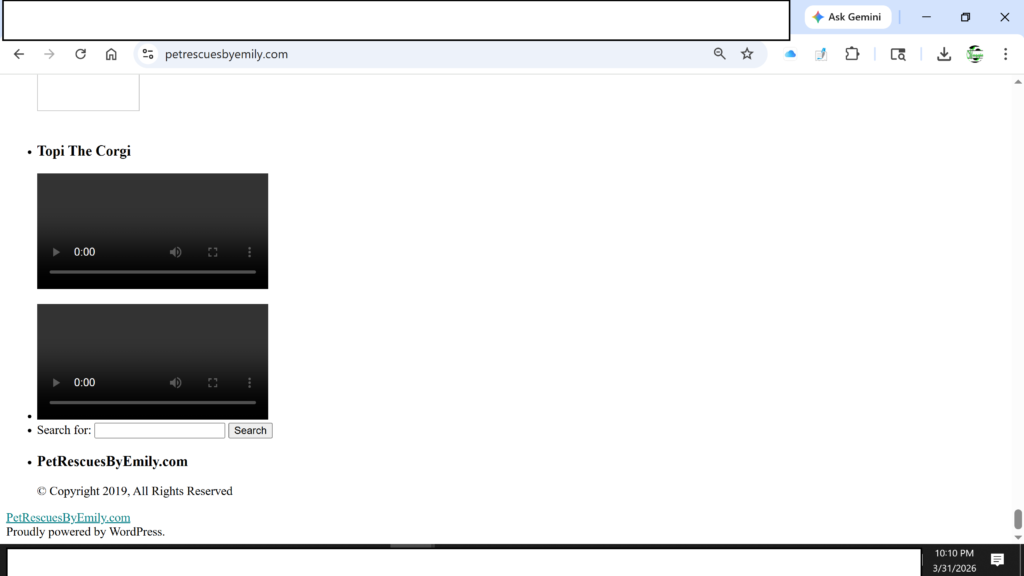Click the Ask Gemini button

pyautogui.click(x=847, y=17)
